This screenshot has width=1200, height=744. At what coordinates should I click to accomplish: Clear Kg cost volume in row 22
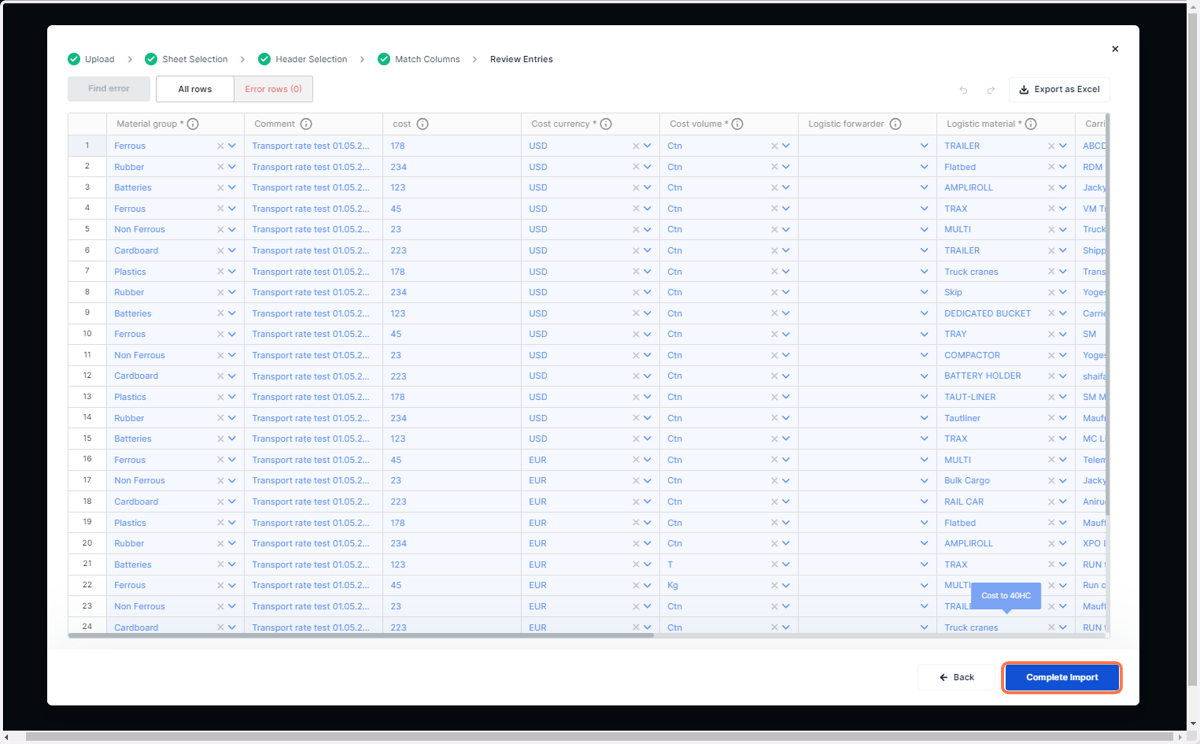774,586
